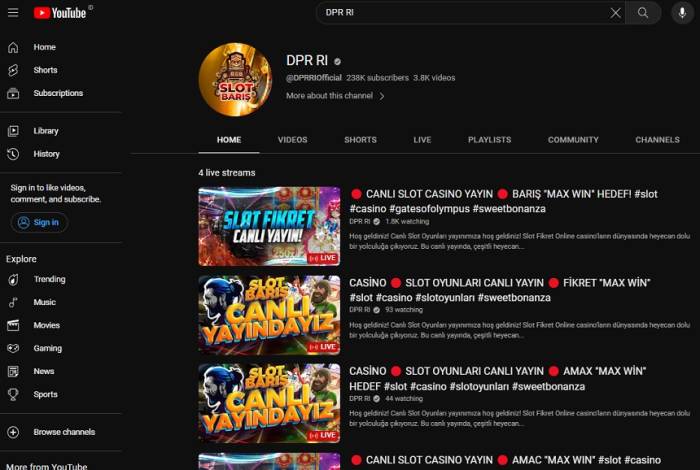Click the Sports trophy icon
Viewport: 700px width, 470px height.
[x=13, y=395]
